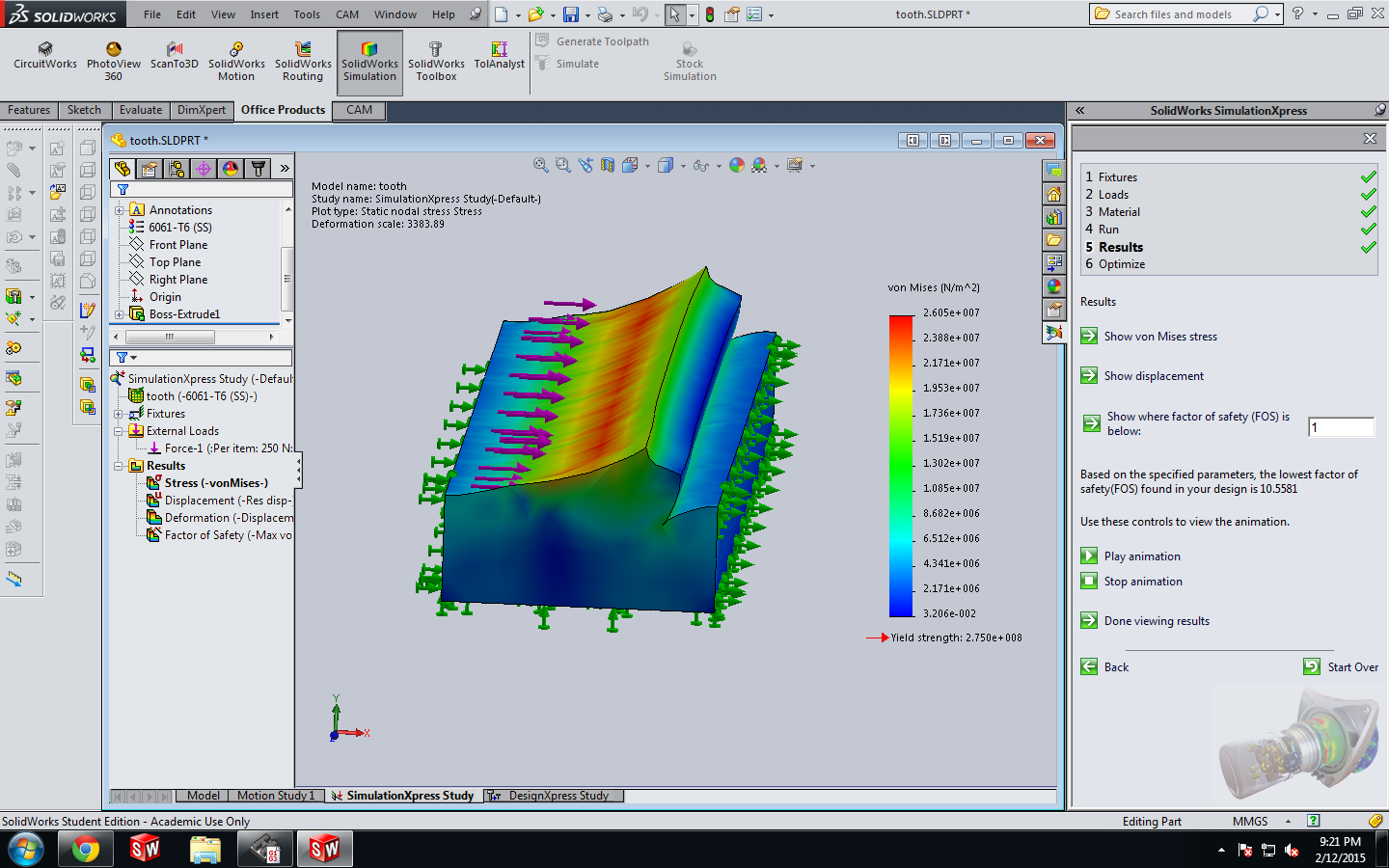The image size is (1389, 868).
Task: Expand the Annotations tree node
Action: click(120, 210)
